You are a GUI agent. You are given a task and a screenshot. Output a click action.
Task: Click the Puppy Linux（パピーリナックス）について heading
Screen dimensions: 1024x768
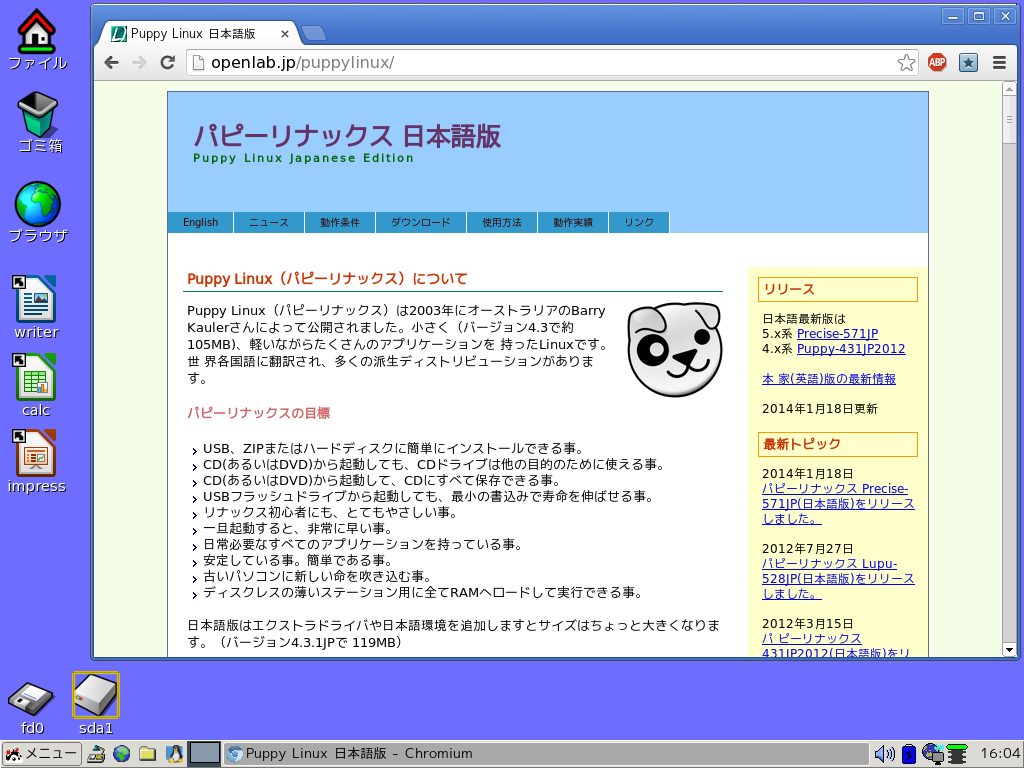click(327, 279)
